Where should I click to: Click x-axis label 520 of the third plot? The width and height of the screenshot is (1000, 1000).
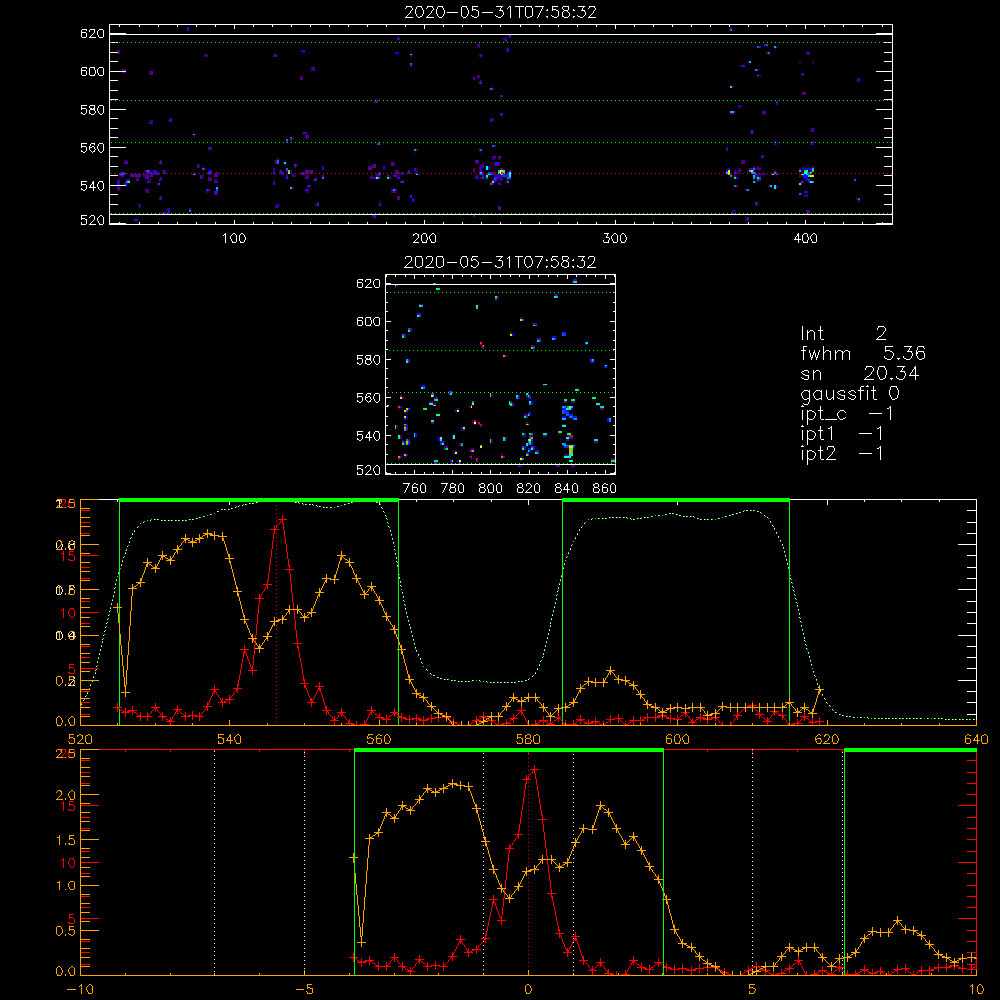(x=80, y=739)
